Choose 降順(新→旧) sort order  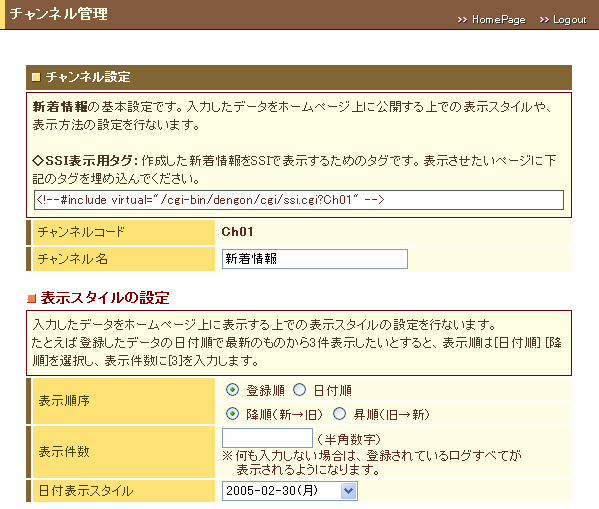[x=232, y=414]
